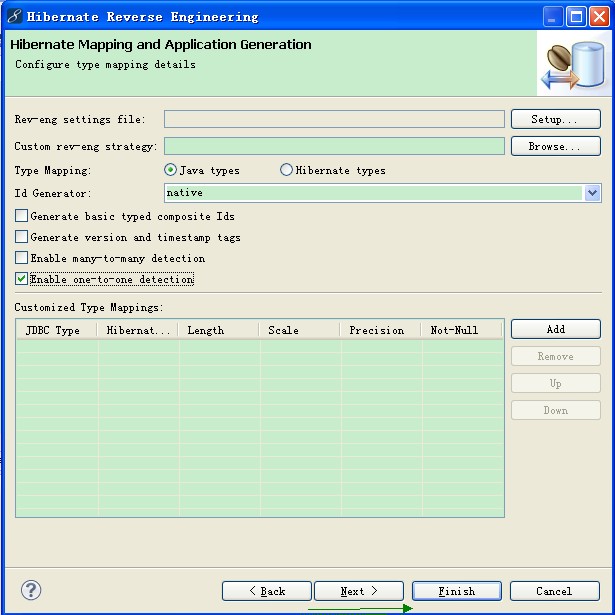The image size is (615, 615).
Task: Close the Hibernate Reverse Engineering window
Action: pos(599,17)
